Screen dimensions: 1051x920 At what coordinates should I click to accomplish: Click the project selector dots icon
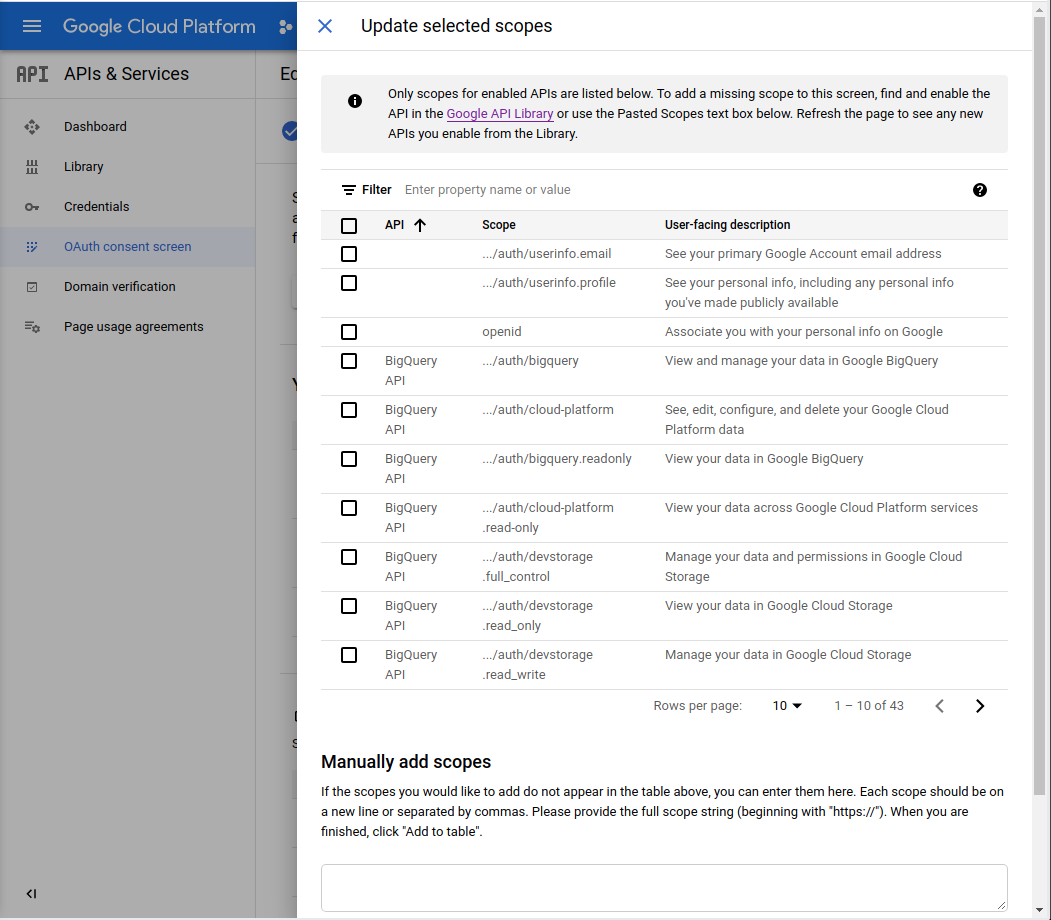286,27
